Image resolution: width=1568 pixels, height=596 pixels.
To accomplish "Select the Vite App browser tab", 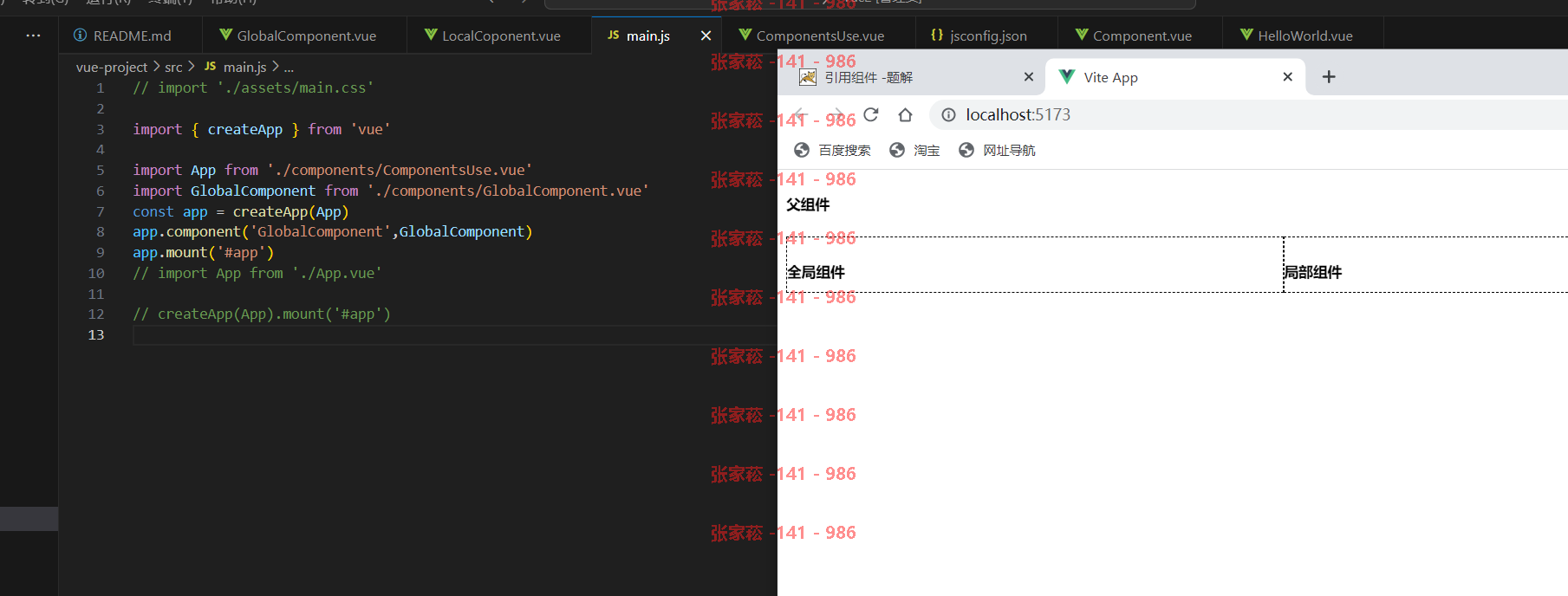I will 1175,77.
